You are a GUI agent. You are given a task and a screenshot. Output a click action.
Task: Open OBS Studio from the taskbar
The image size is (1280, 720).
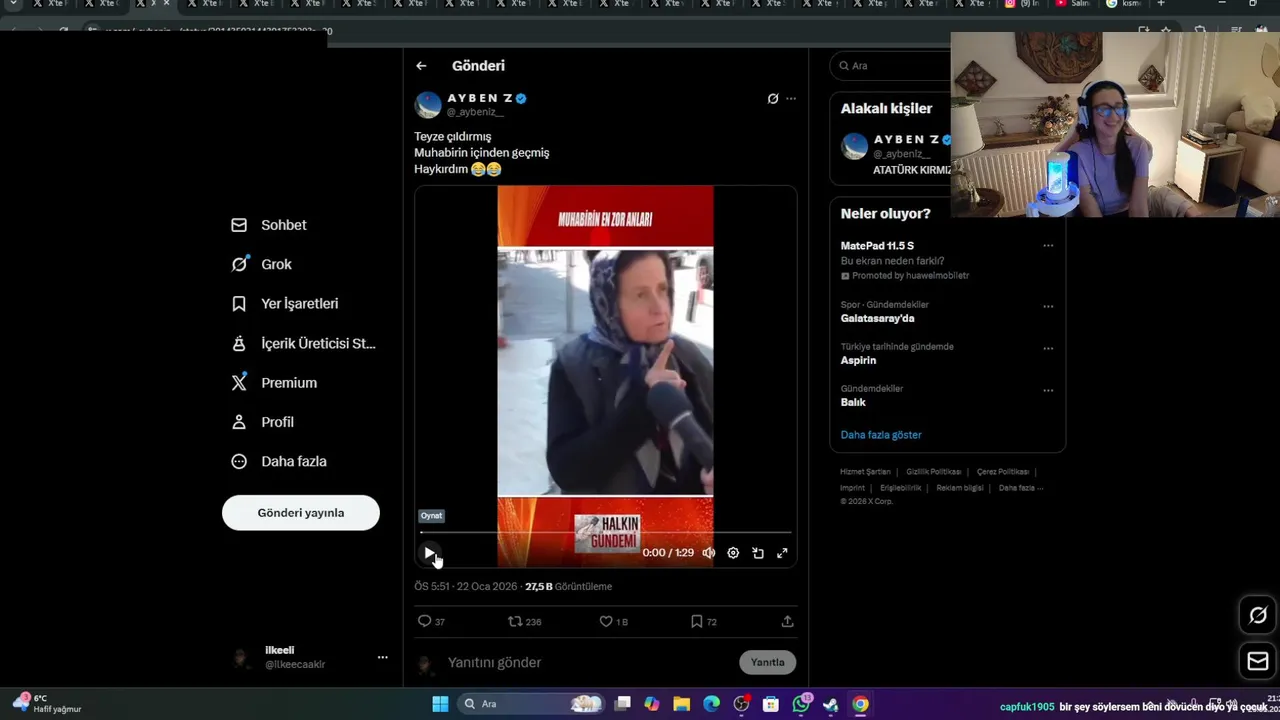pyautogui.click(x=741, y=704)
